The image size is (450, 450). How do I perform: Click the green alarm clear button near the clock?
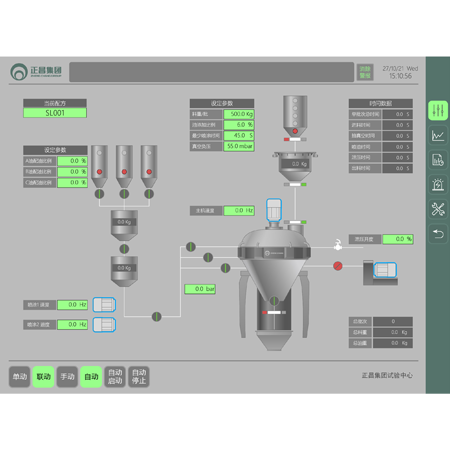[365, 72]
